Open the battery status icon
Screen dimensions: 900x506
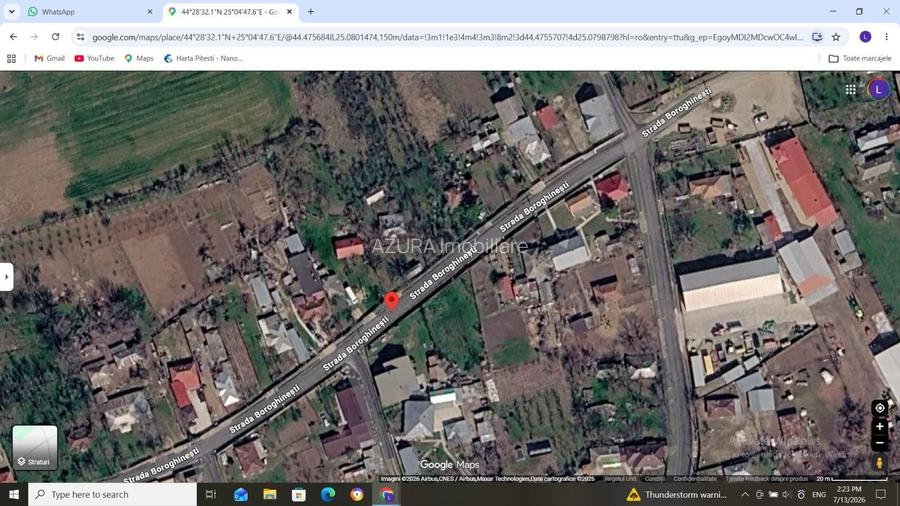[773, 495]
